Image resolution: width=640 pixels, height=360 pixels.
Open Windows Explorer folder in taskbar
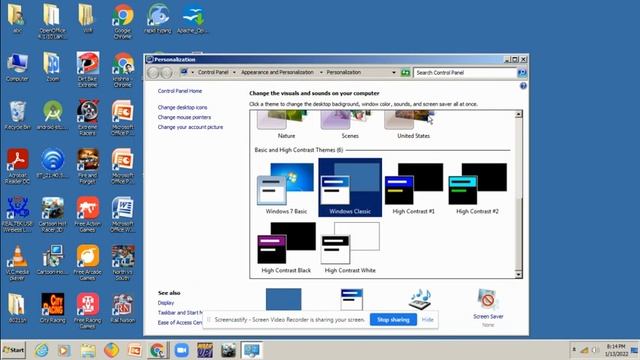[x=88, y=350]
